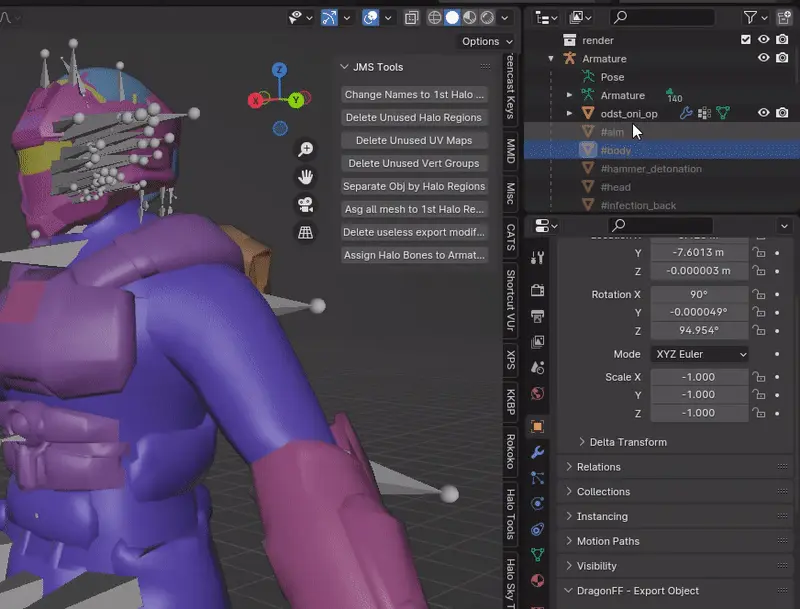
Task: Expand the odst_oni_op tree item
Action: pyautogui.click(x=569, y=113)
